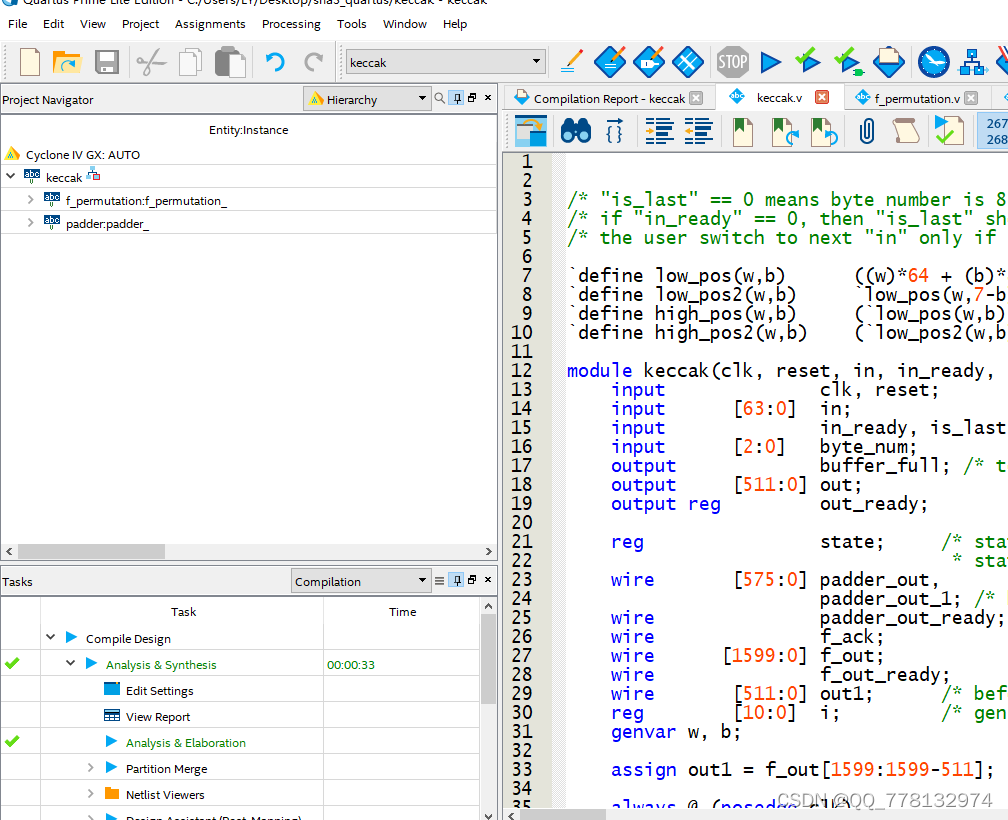Image resolution: width=1008 pixels, height=820 pixels.
Task: Collapse the Analysis & Synthesis task
Action: (x=71, y=663)
